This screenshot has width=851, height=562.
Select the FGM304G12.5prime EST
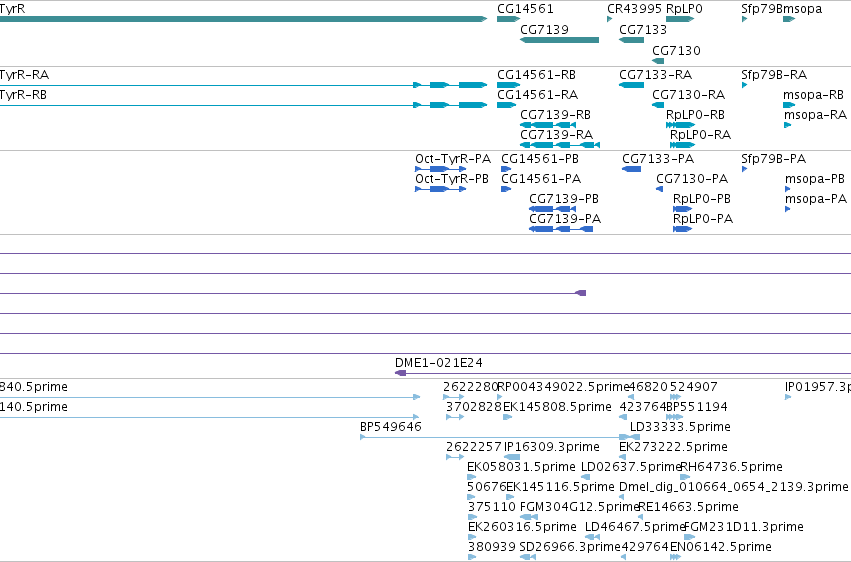tap(529, 518)
